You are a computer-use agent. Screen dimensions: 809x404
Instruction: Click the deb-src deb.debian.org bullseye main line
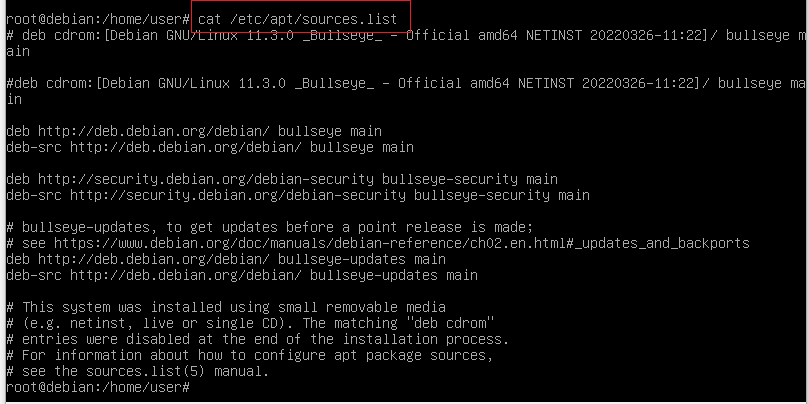click(210, 147)
